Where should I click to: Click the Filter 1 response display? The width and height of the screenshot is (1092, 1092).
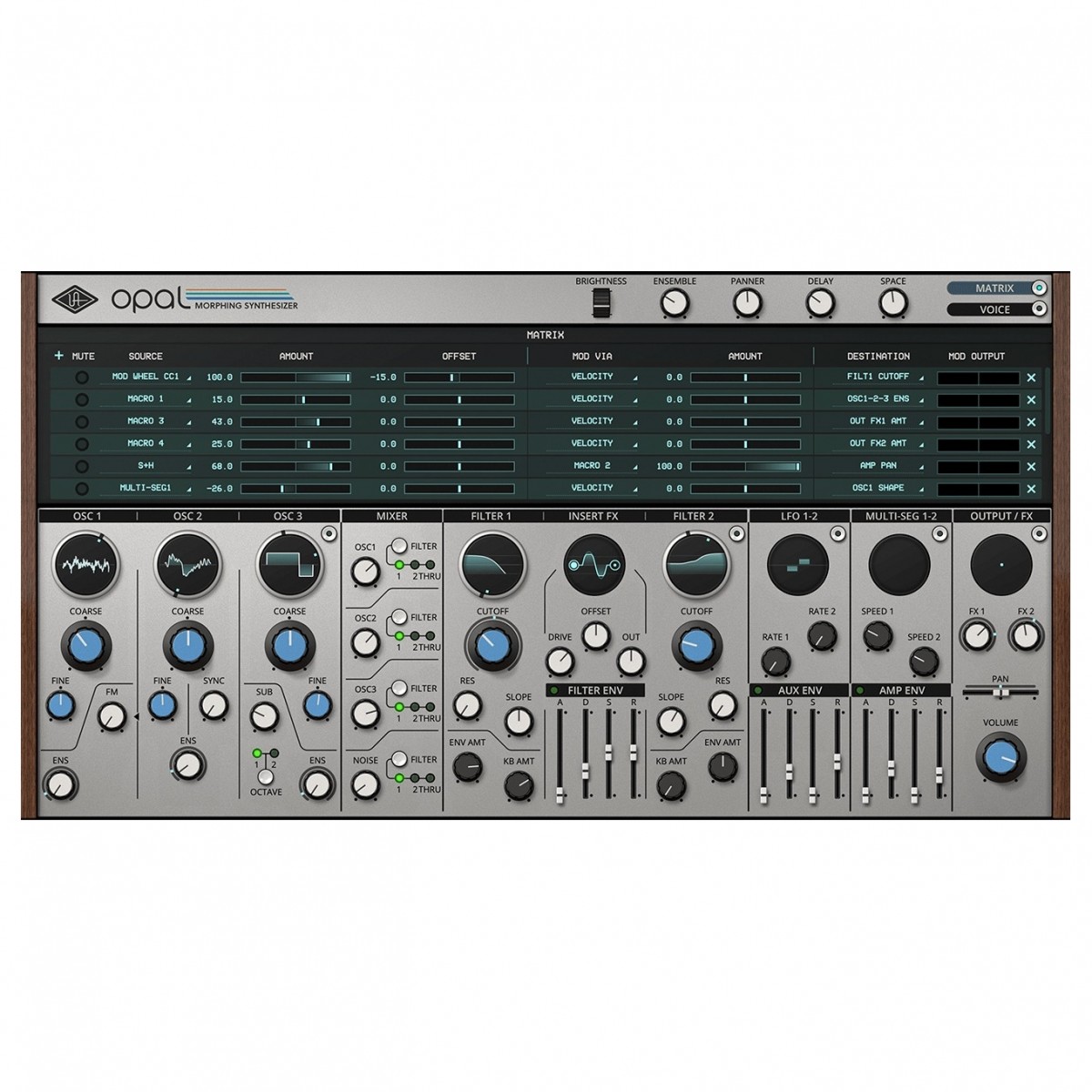coord(491,564)
